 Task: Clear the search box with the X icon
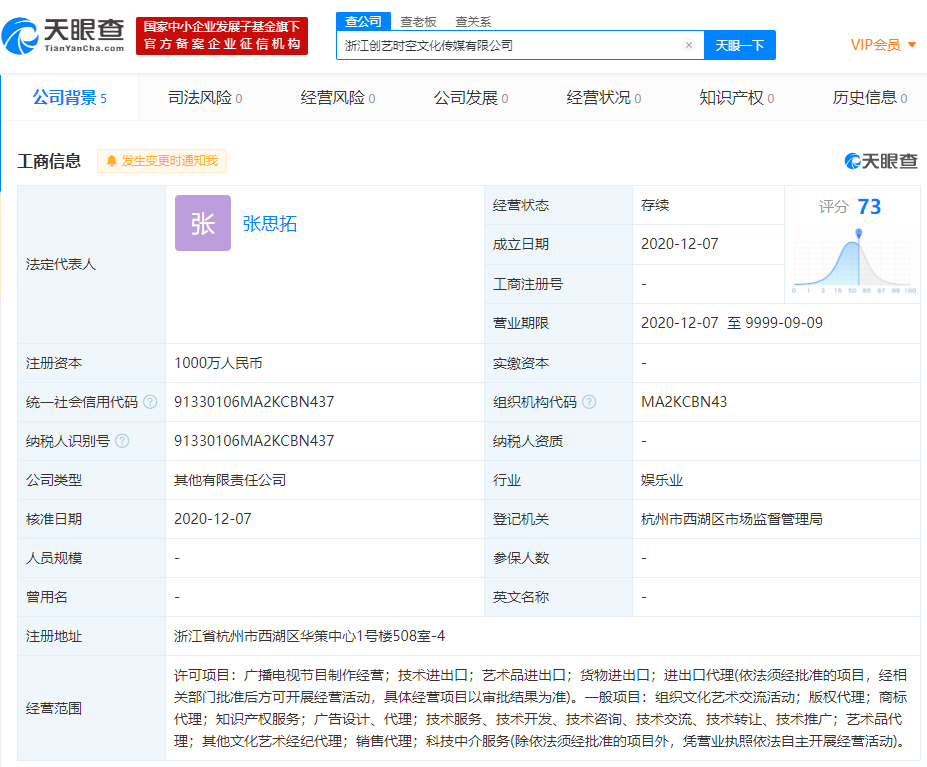689,45
